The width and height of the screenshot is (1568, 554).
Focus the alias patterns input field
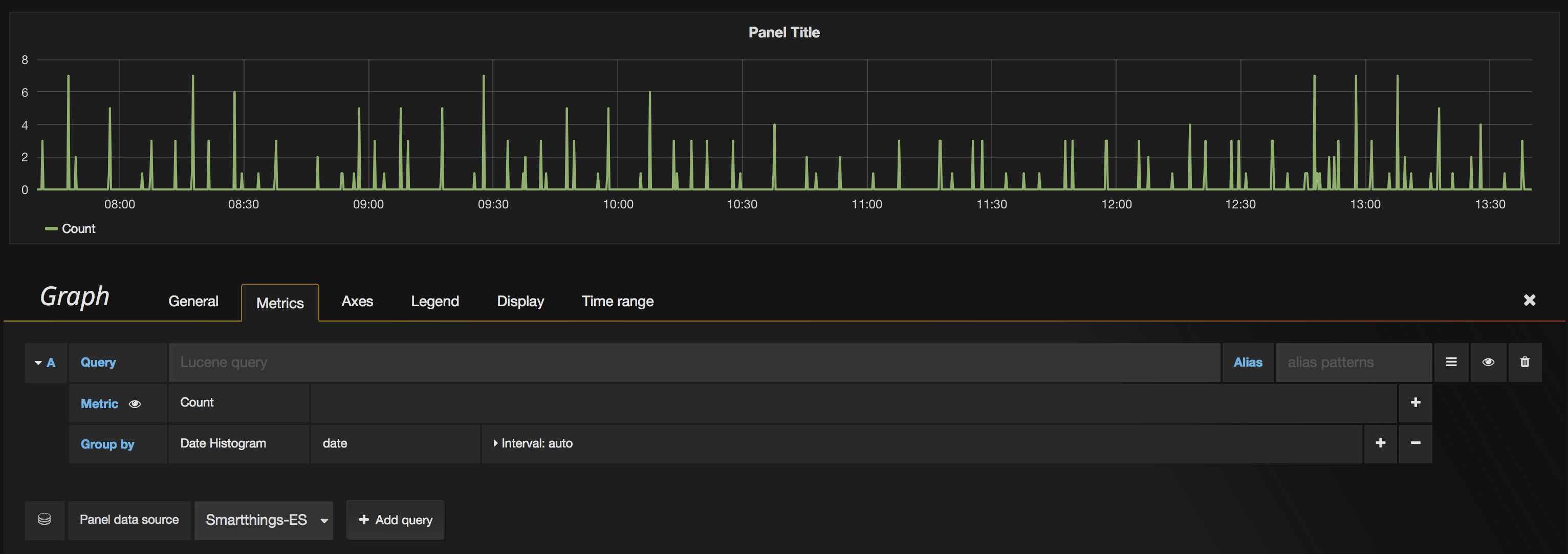(1354, 362)
